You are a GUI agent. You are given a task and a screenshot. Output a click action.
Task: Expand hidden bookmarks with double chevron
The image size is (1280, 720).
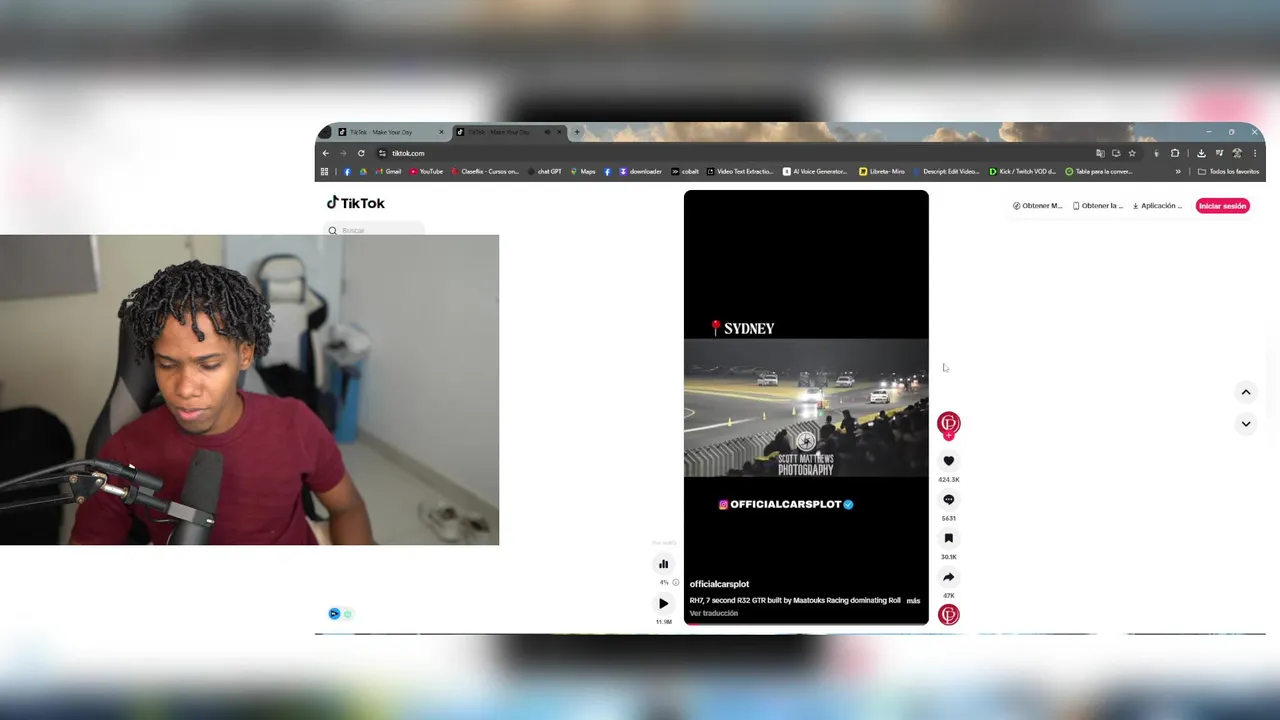1178,171
